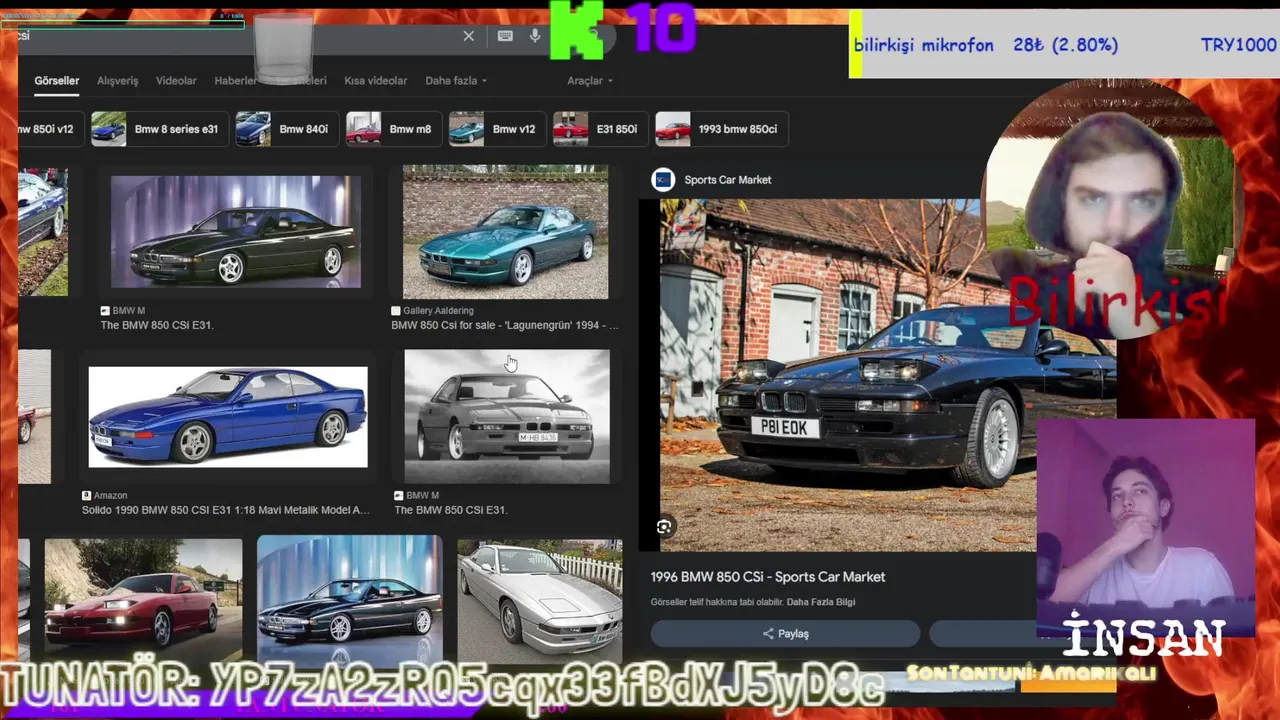Select the Bmw 840i suggestion chip

pos(285,129)
